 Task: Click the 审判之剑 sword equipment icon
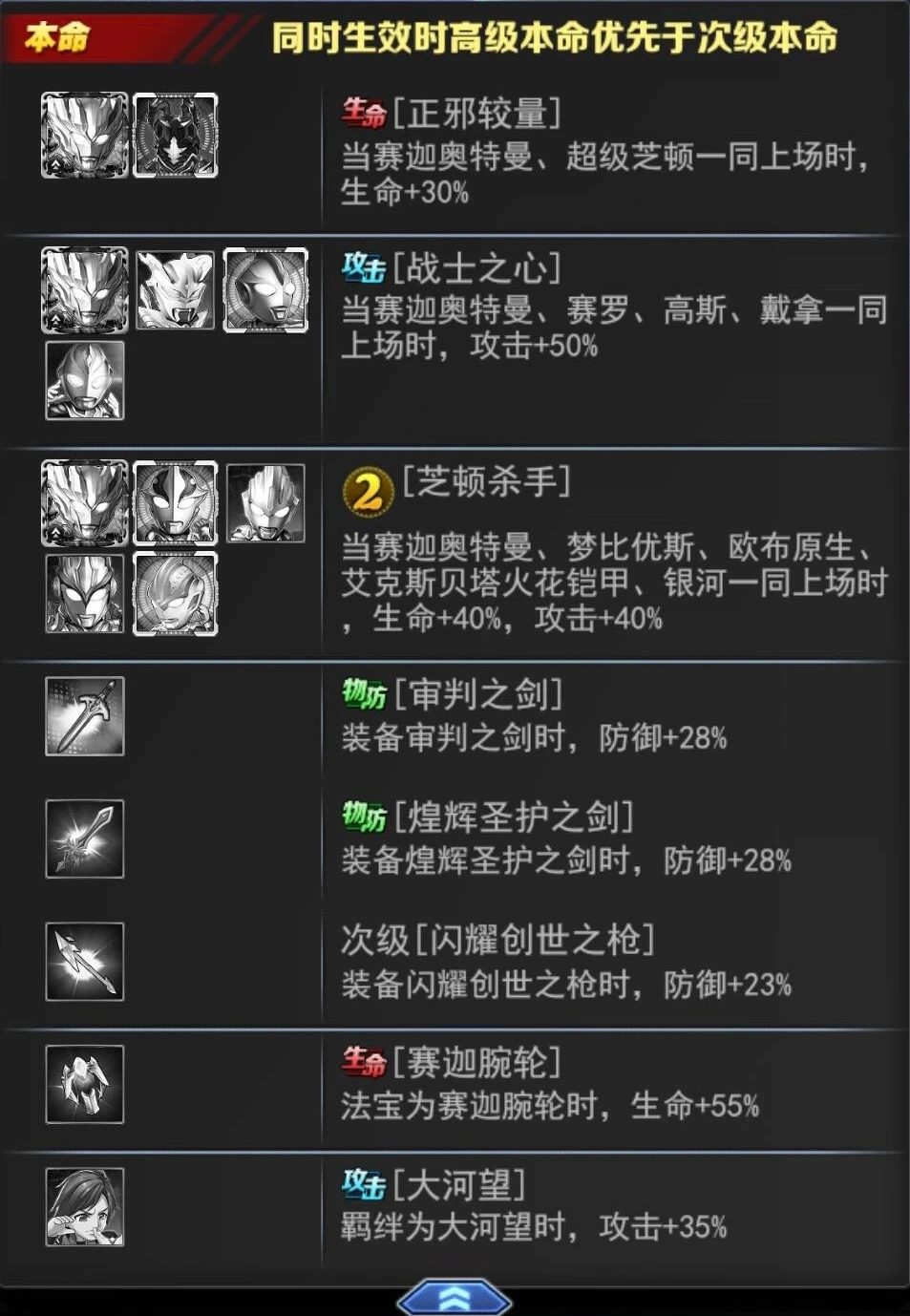click(x=85, y=716)
